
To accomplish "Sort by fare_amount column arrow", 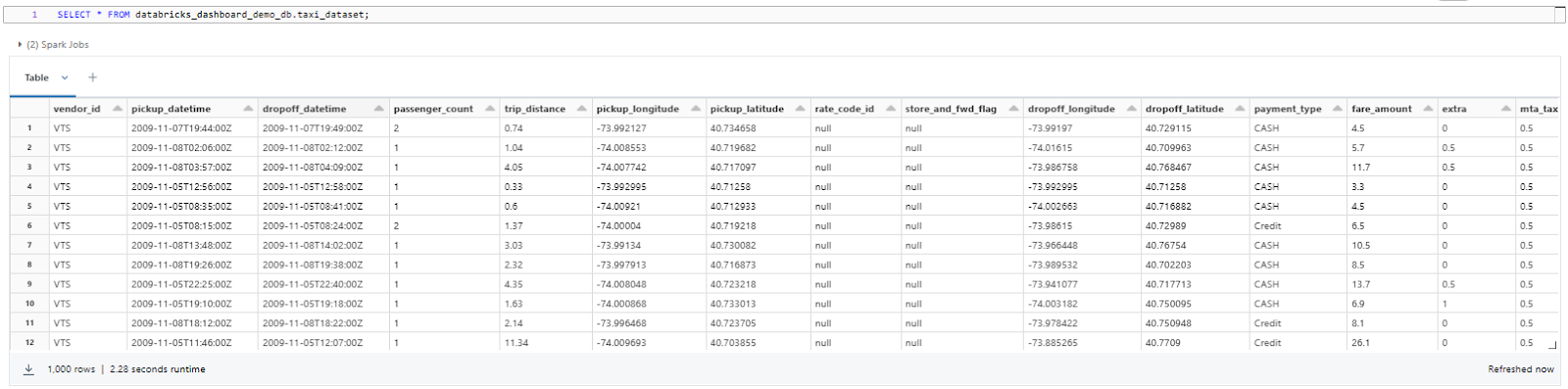I will (x=1429, y=109).
